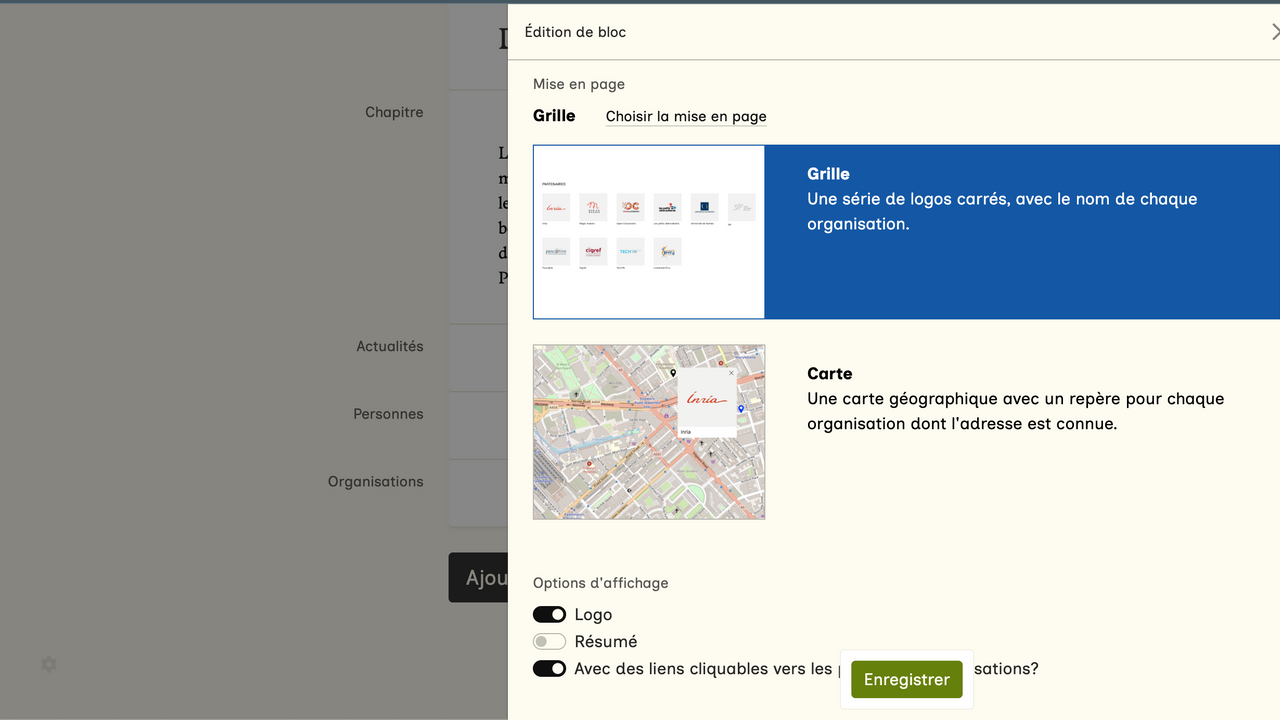Disable the Logo display toggle
Viewport: 1280px width, 720px height.
pos(549,614)
